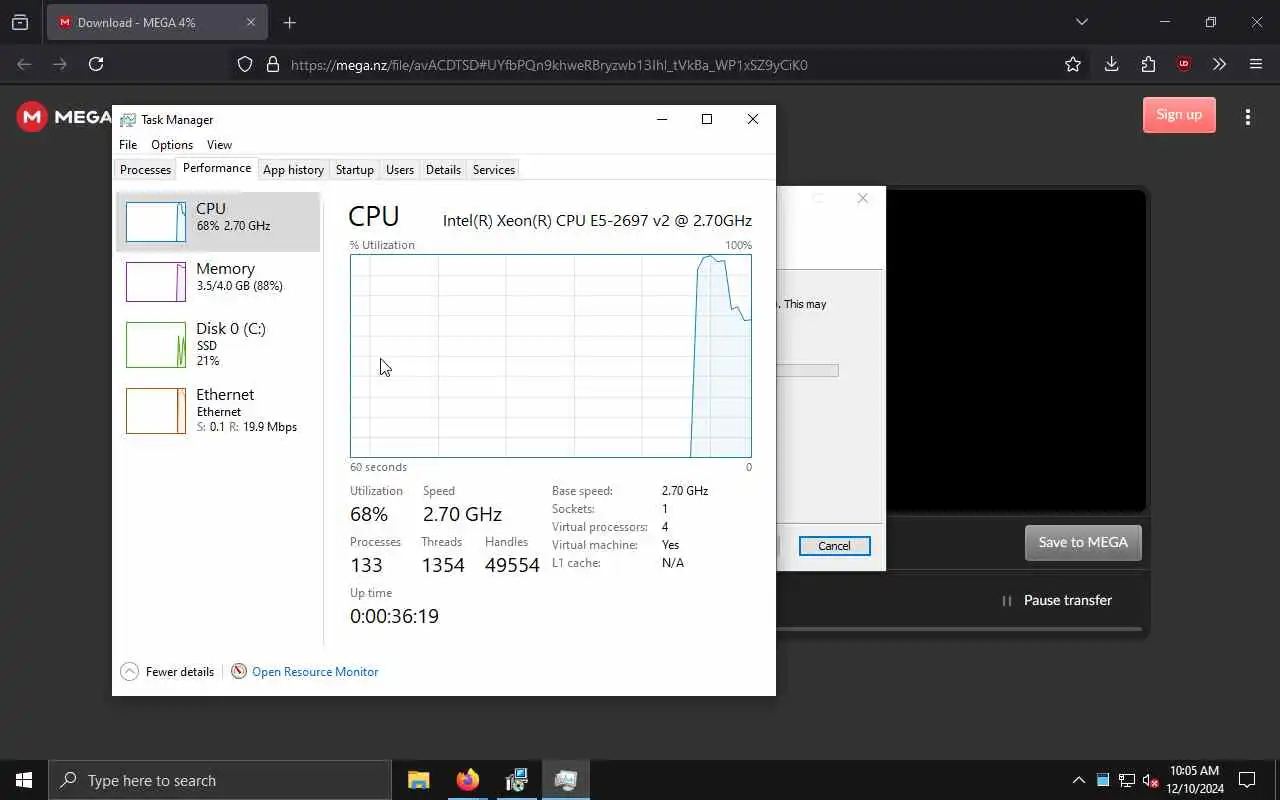Click the Utilization value 68%
Image resolution: width=1280 pixels, height=800 pixels.
(x=369, y=514)
